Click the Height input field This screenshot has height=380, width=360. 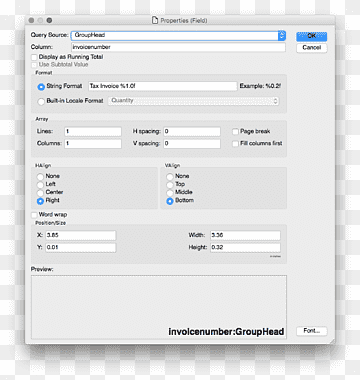click(x=245, y=248)
